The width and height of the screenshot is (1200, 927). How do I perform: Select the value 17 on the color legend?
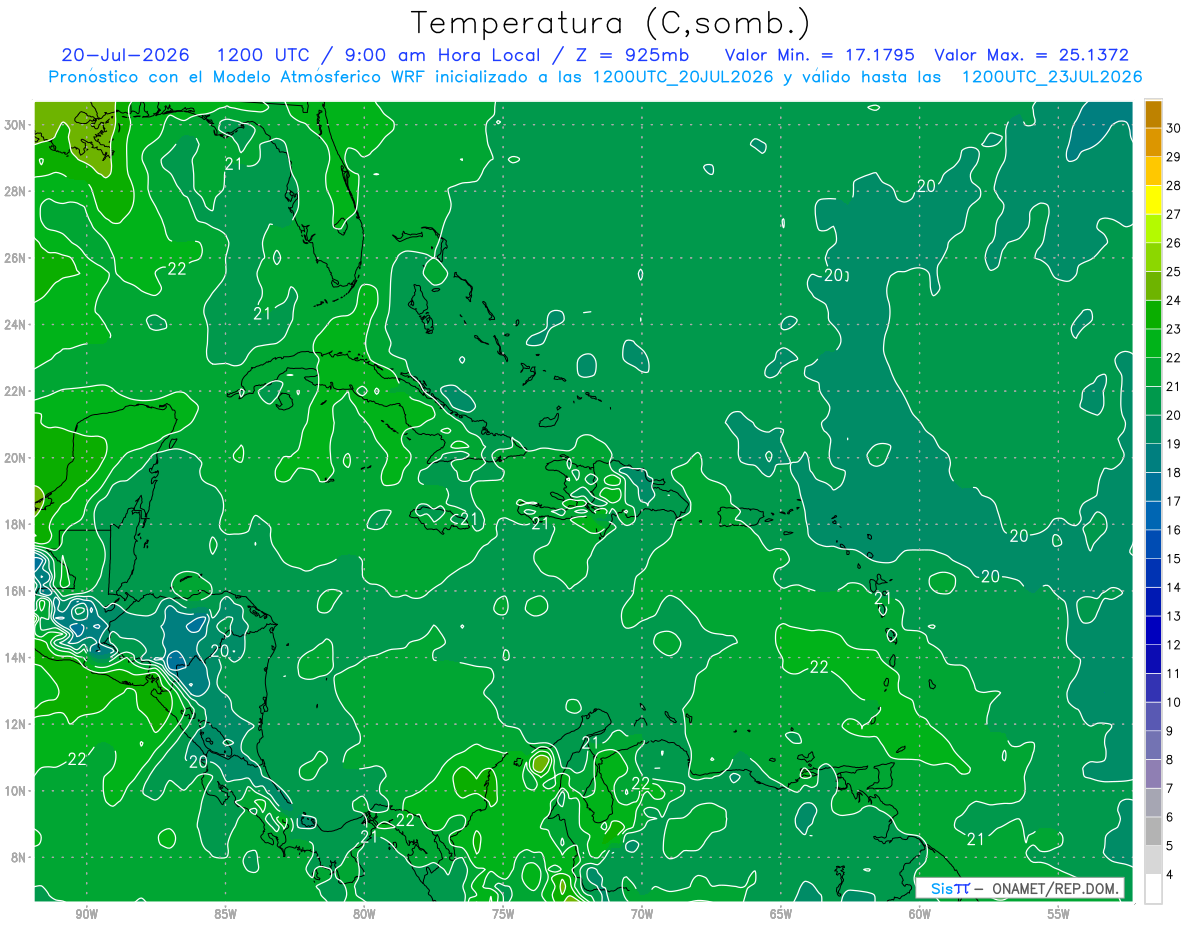coord(1174,501)
